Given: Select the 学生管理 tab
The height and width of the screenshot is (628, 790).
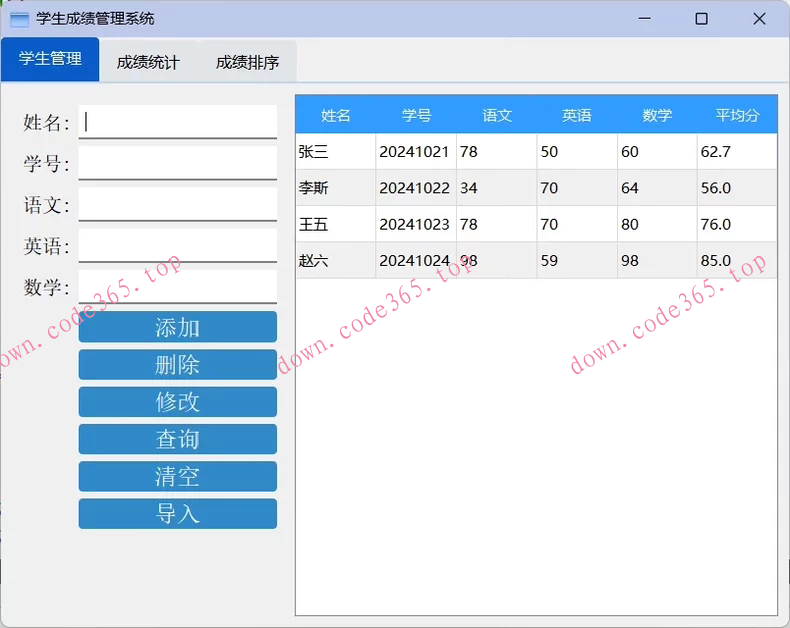Looking at the screenshot, I should tap(50, 59).
